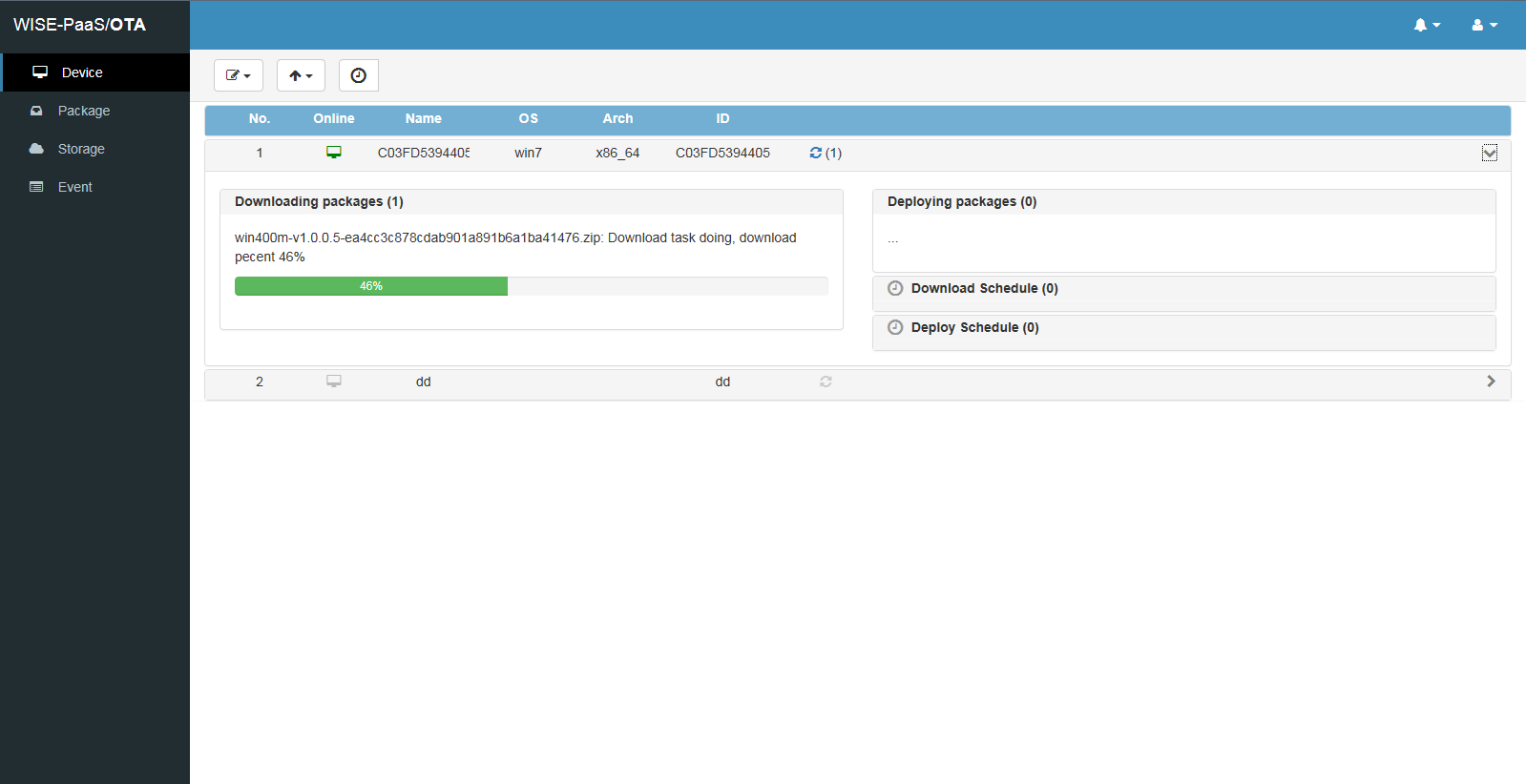Open the edit dropdown in toolbar
This screenshot has width=1526, height=784.
coord(238,75)
